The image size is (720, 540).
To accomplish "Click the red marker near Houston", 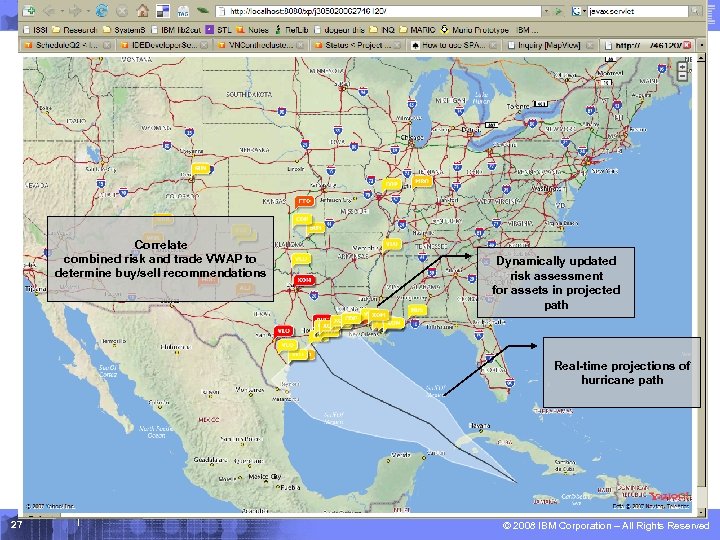I will [x=321, y=318].
